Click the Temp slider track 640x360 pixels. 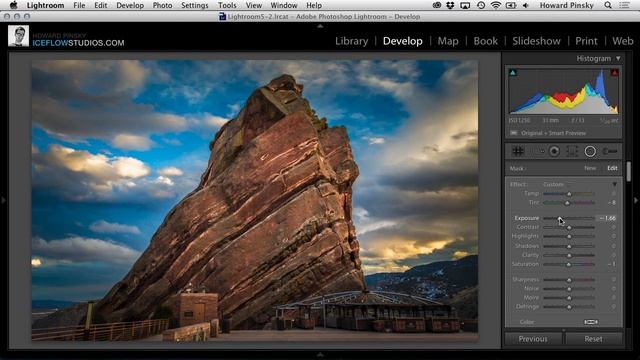point(569,194)
